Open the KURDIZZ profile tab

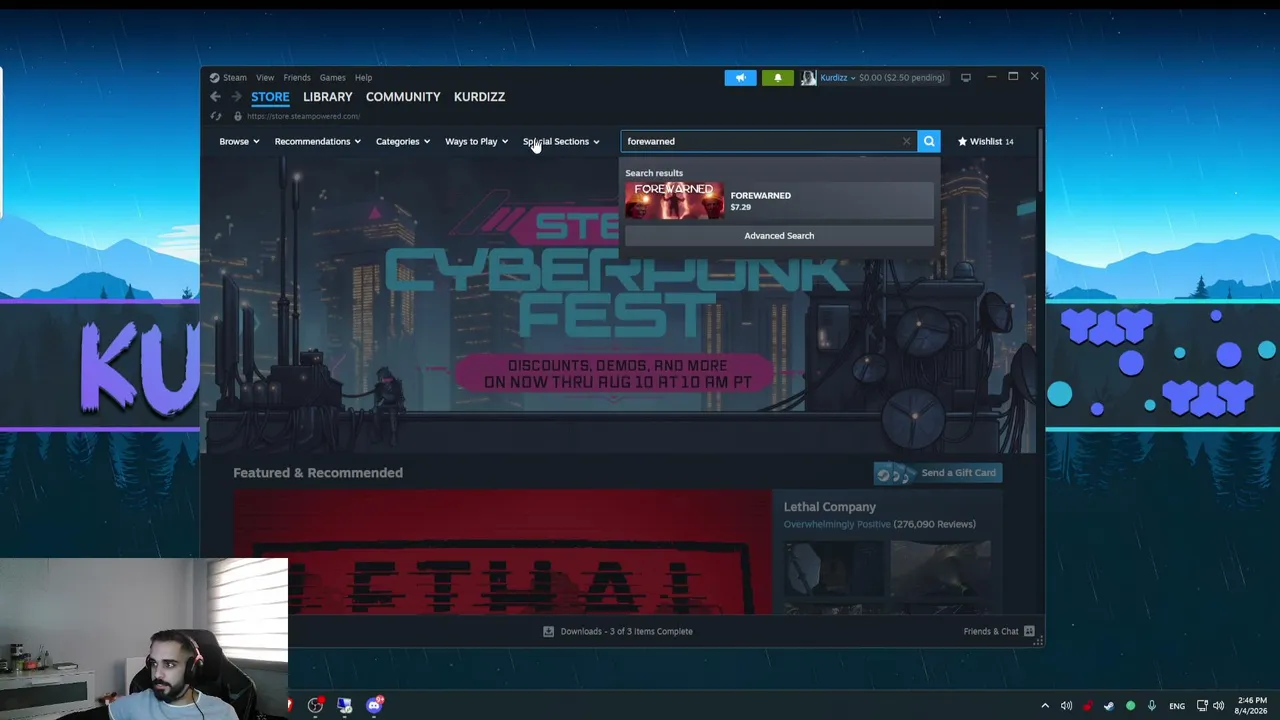coord(479,97)
